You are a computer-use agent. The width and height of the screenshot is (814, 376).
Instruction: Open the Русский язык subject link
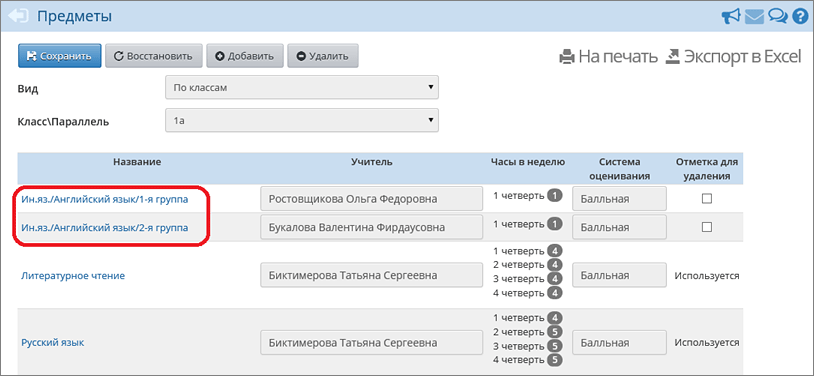(52, 343)
